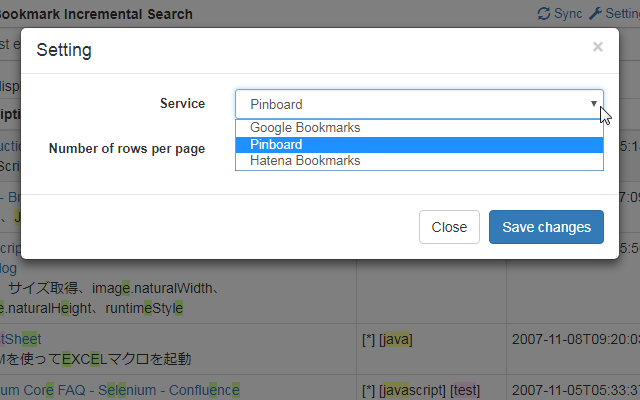Click the Service label

tap(182, 104)
